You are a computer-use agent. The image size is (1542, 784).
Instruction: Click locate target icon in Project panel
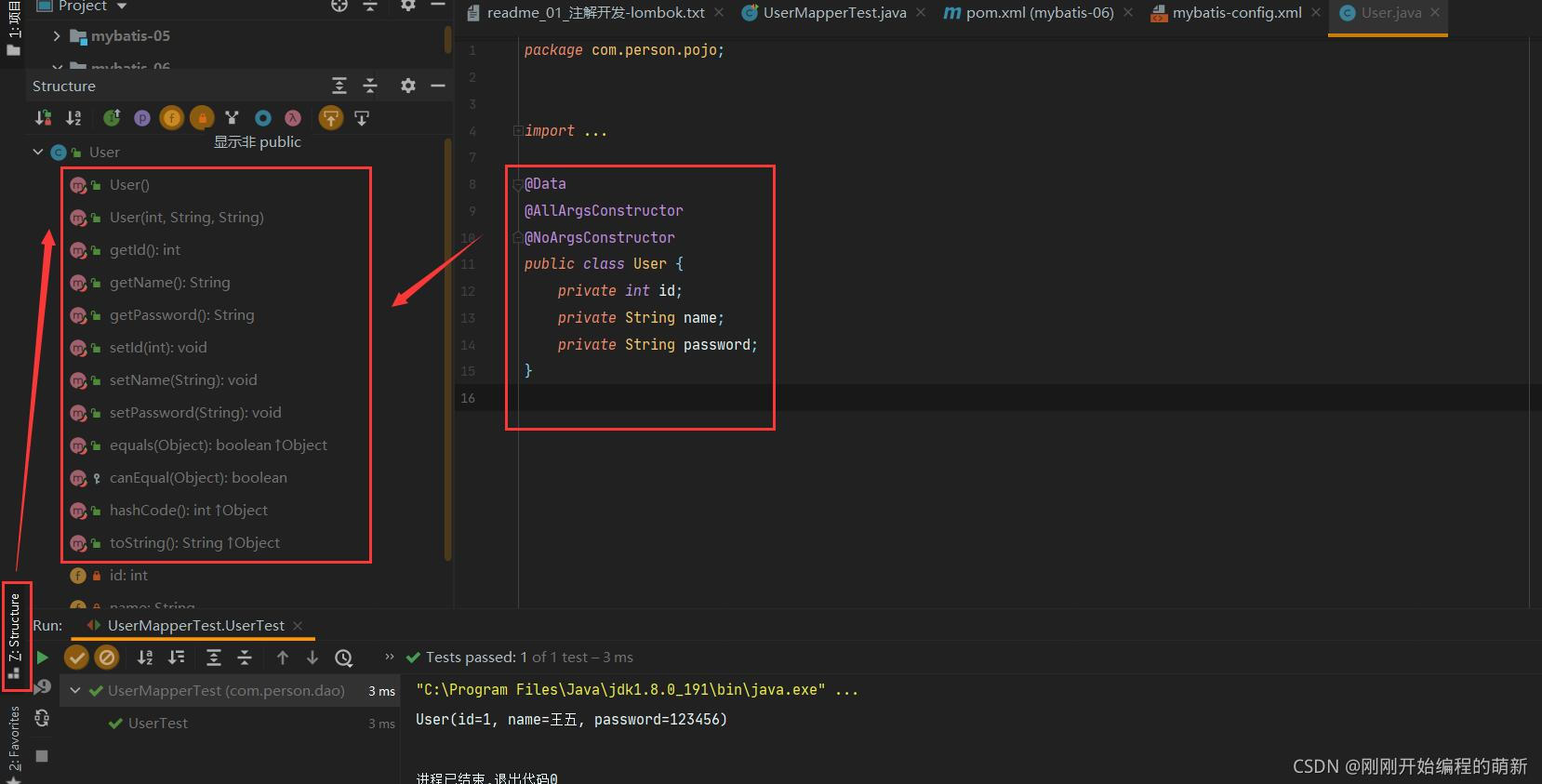click(x=339, y=6)
